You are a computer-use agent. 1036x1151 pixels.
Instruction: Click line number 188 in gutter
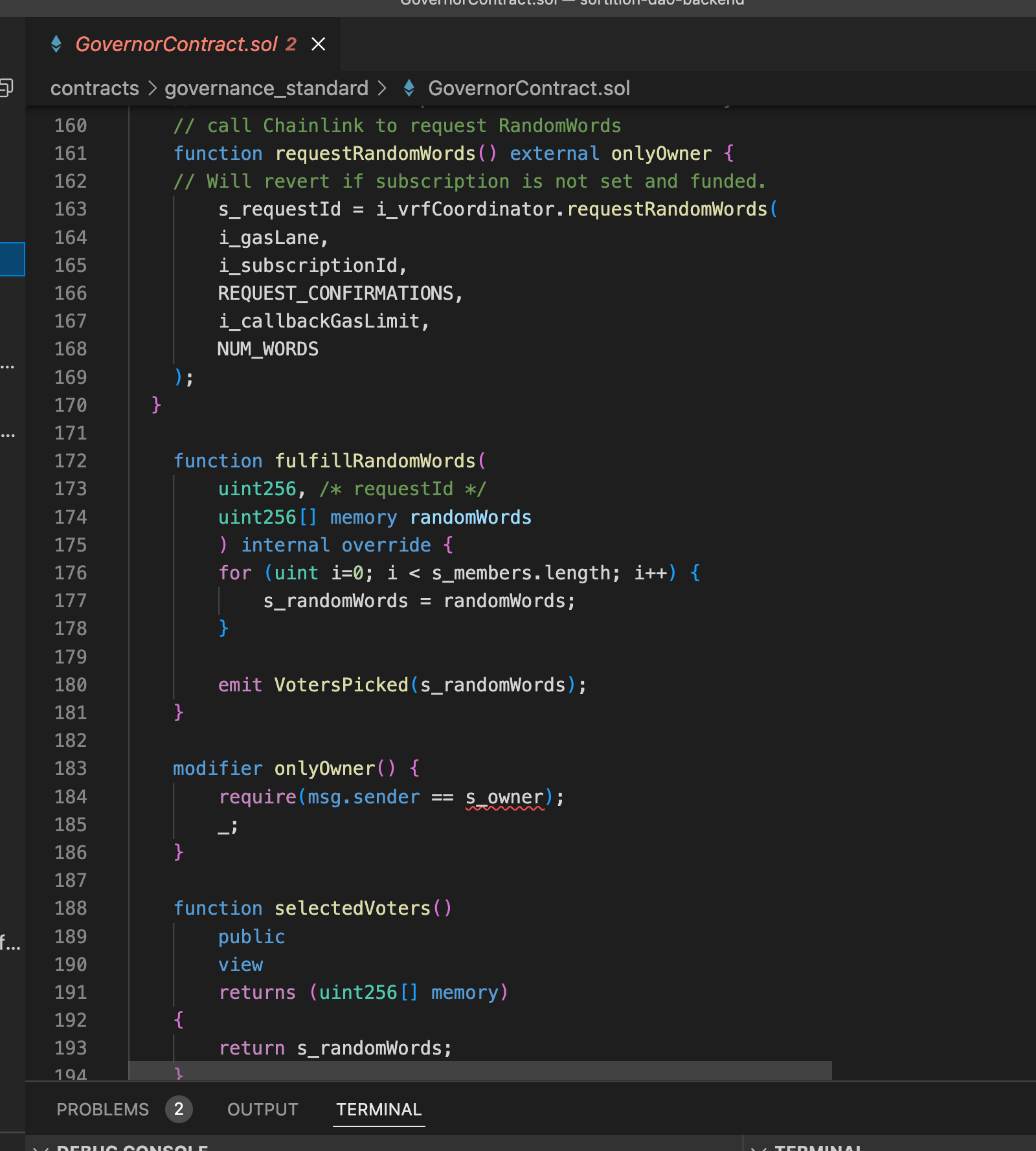coord(71,908)
